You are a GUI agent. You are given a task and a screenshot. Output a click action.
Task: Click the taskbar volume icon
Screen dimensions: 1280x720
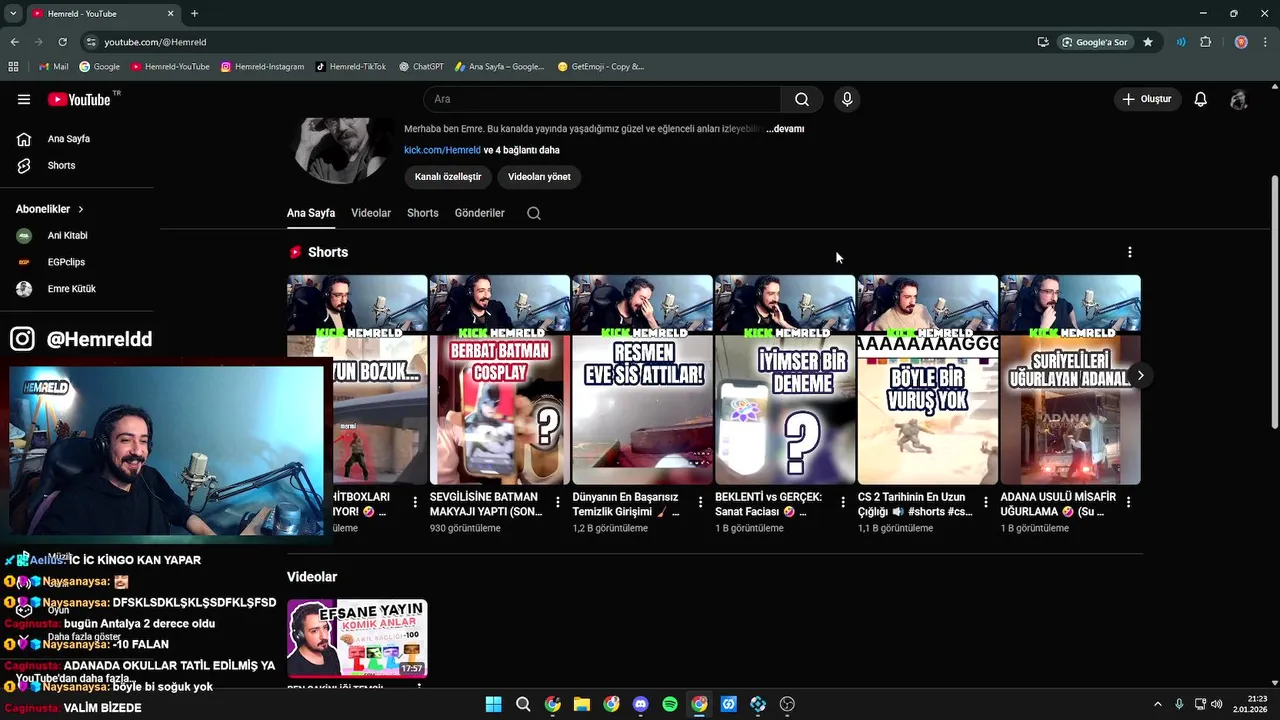pos(1217,704)
